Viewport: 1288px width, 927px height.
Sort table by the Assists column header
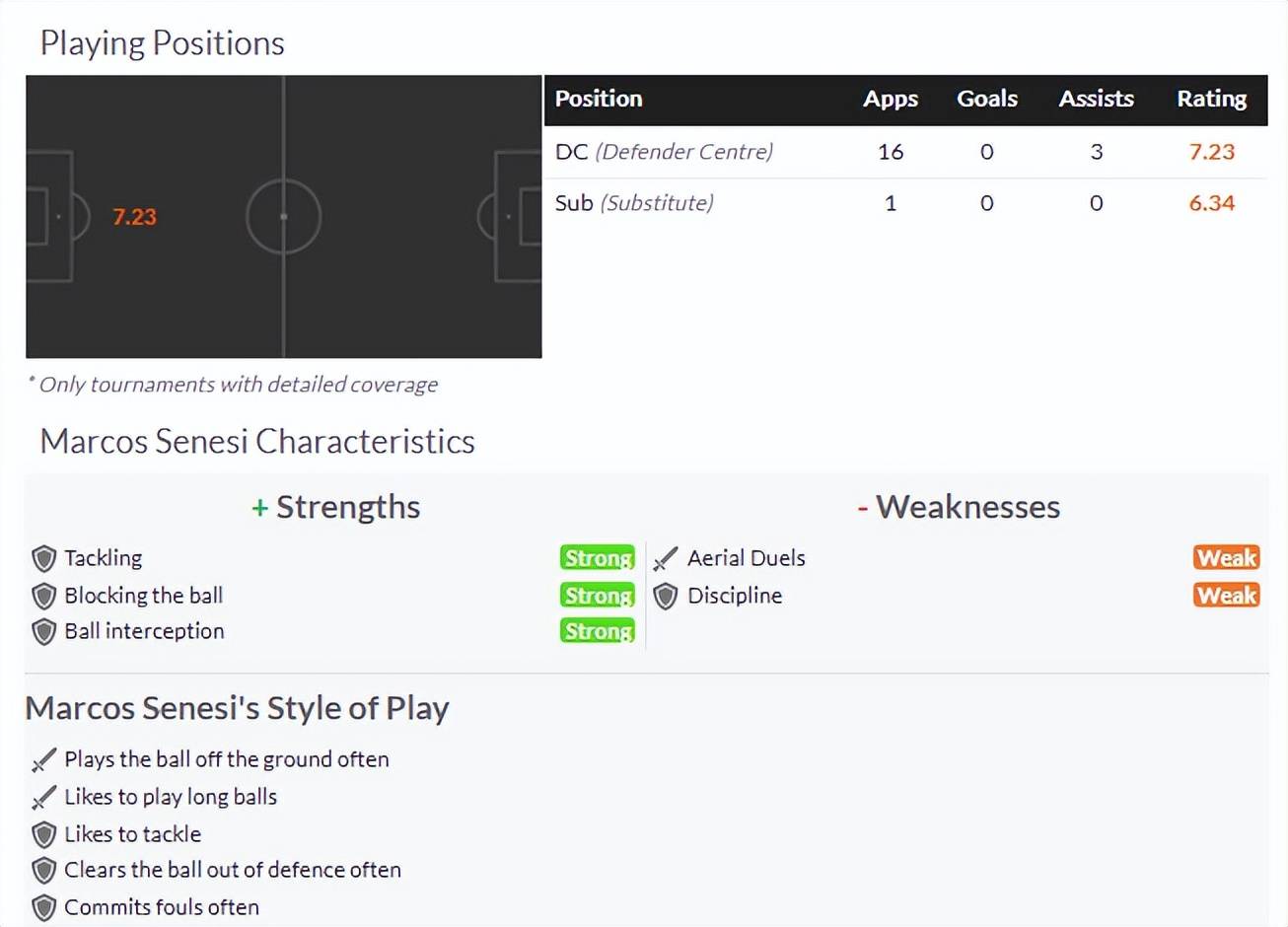click(x=1096, y=100)
